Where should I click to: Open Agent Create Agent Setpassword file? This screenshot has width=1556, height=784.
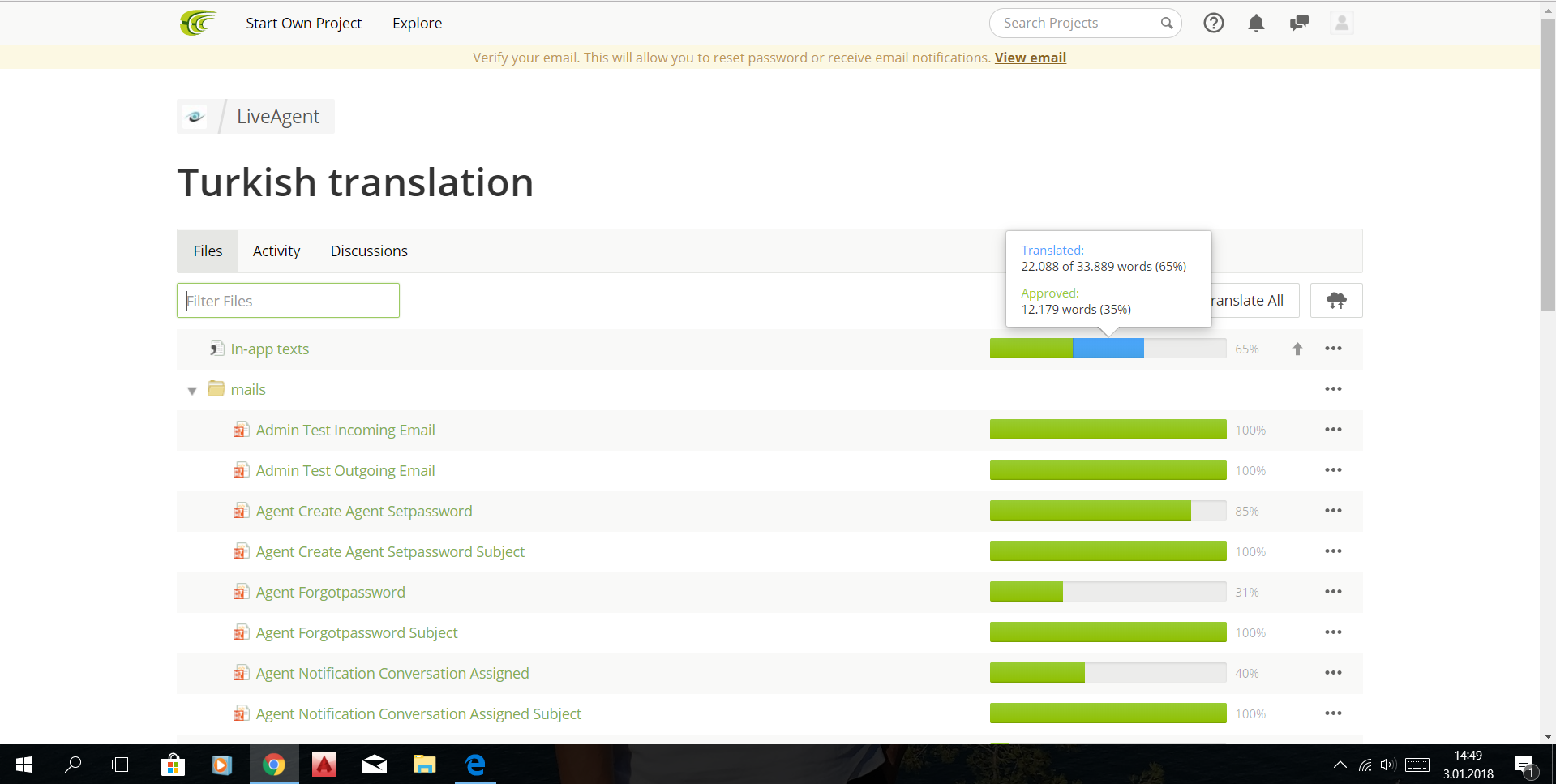(x=364, y=511)
